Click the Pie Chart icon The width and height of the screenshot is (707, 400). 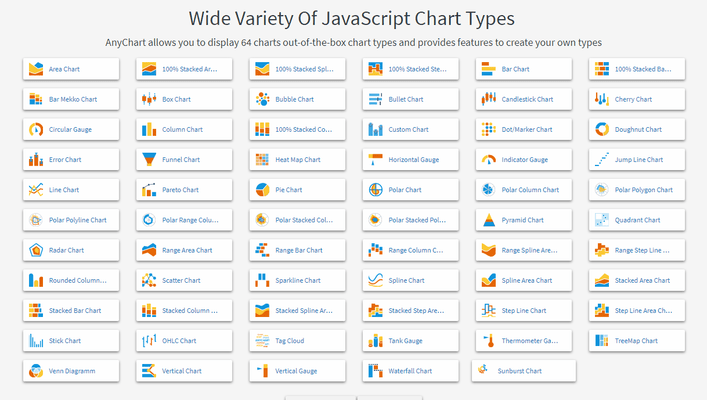tap(262, 189)
